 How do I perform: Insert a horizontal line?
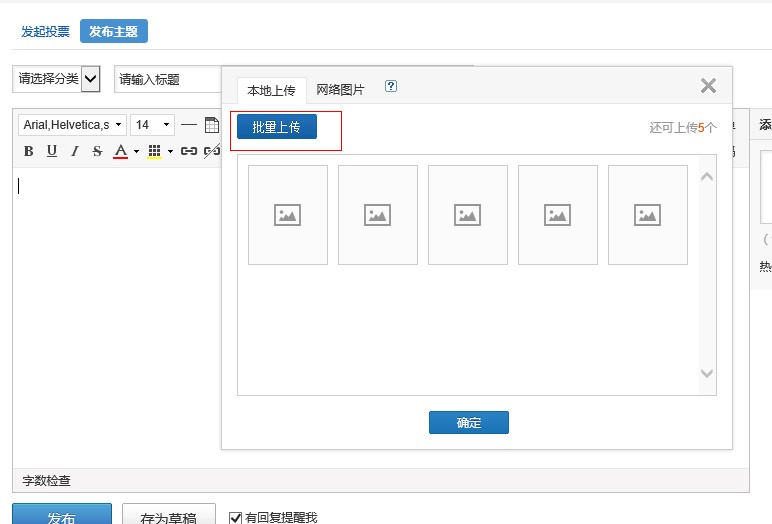(189, 125)
